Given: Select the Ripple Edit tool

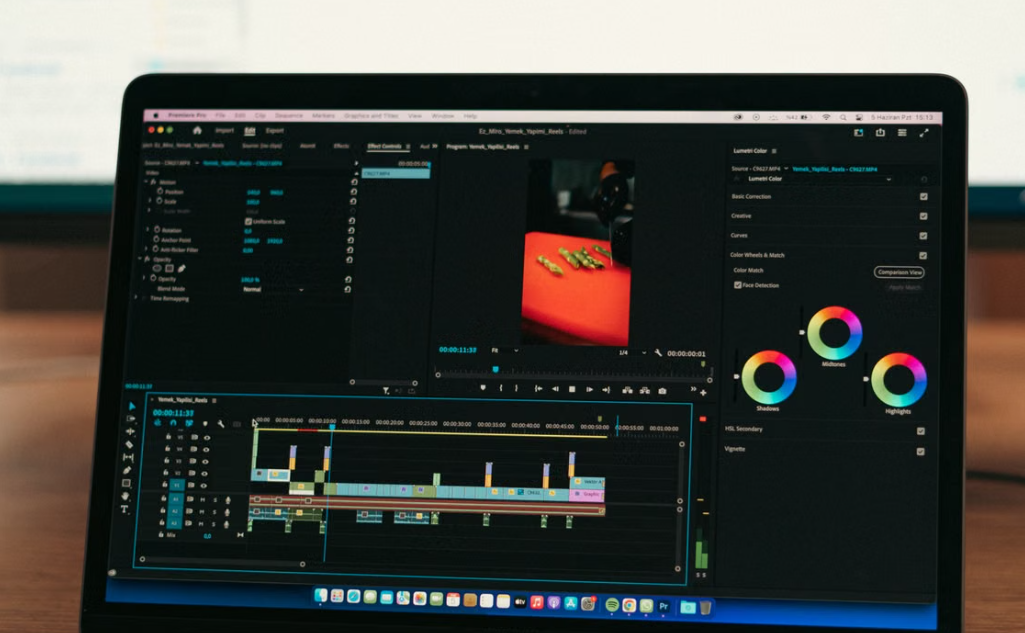Looking at the screenshot, I should [130, 432].
